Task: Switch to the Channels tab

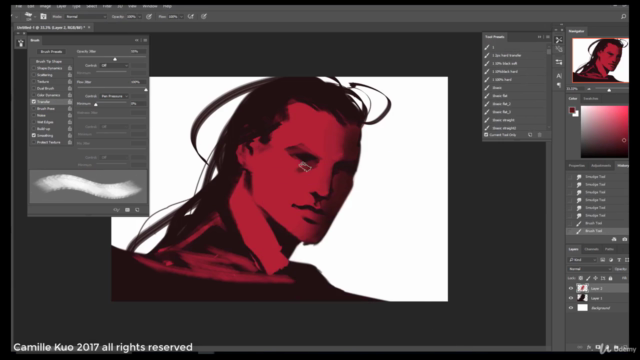Action: pos(591,249)
